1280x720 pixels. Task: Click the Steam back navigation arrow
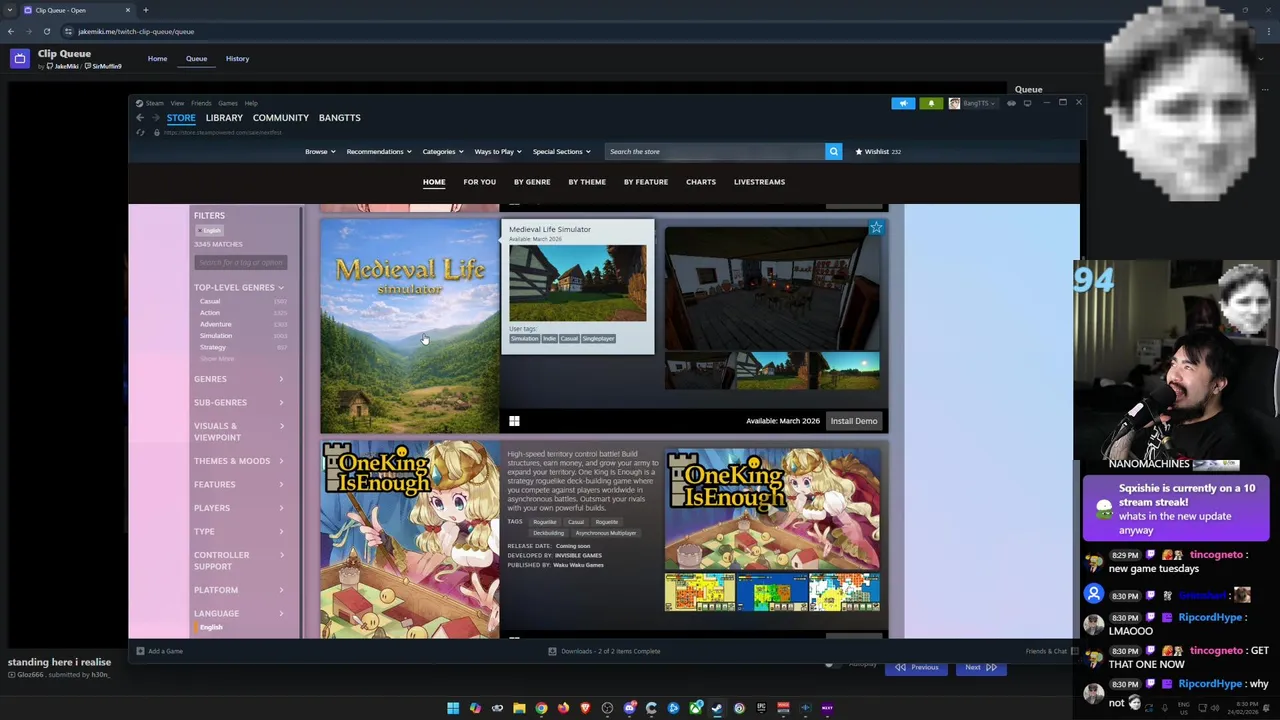(x=140, y=118)
